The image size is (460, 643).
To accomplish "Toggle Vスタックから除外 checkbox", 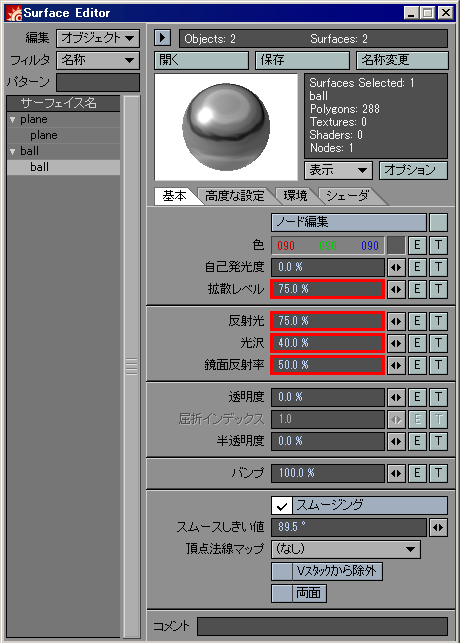I will click(282, 571).
